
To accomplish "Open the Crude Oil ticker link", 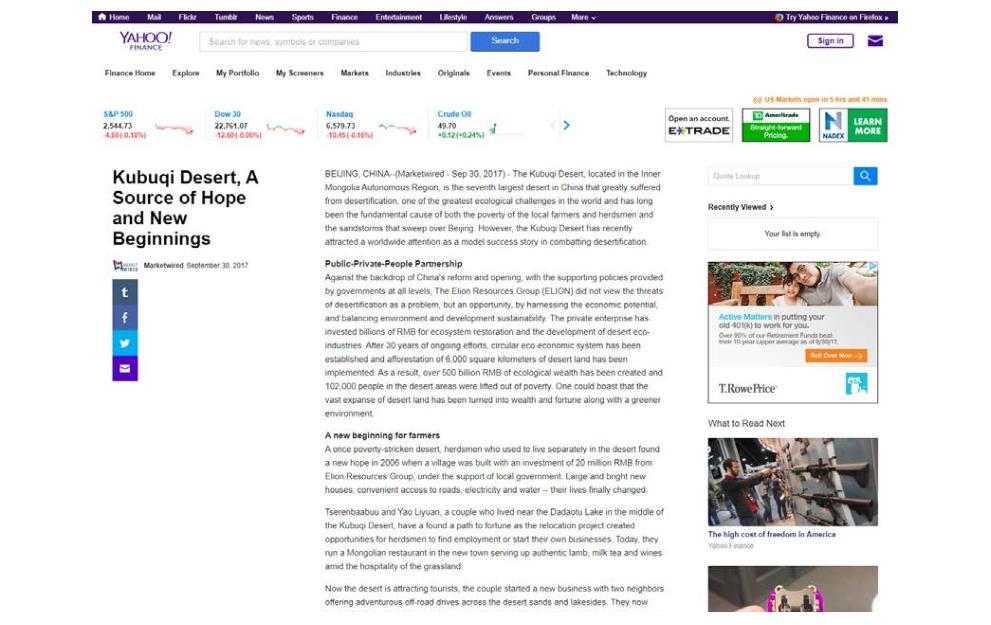I will [x=454, y=114].
